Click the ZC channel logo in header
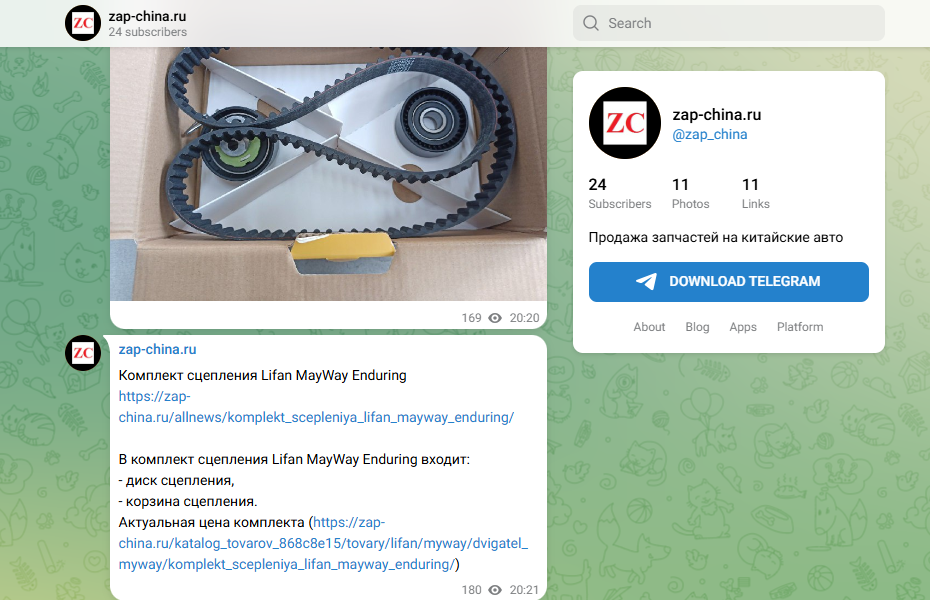The height and width of the screenshot is (600, 930). (82, 23)
